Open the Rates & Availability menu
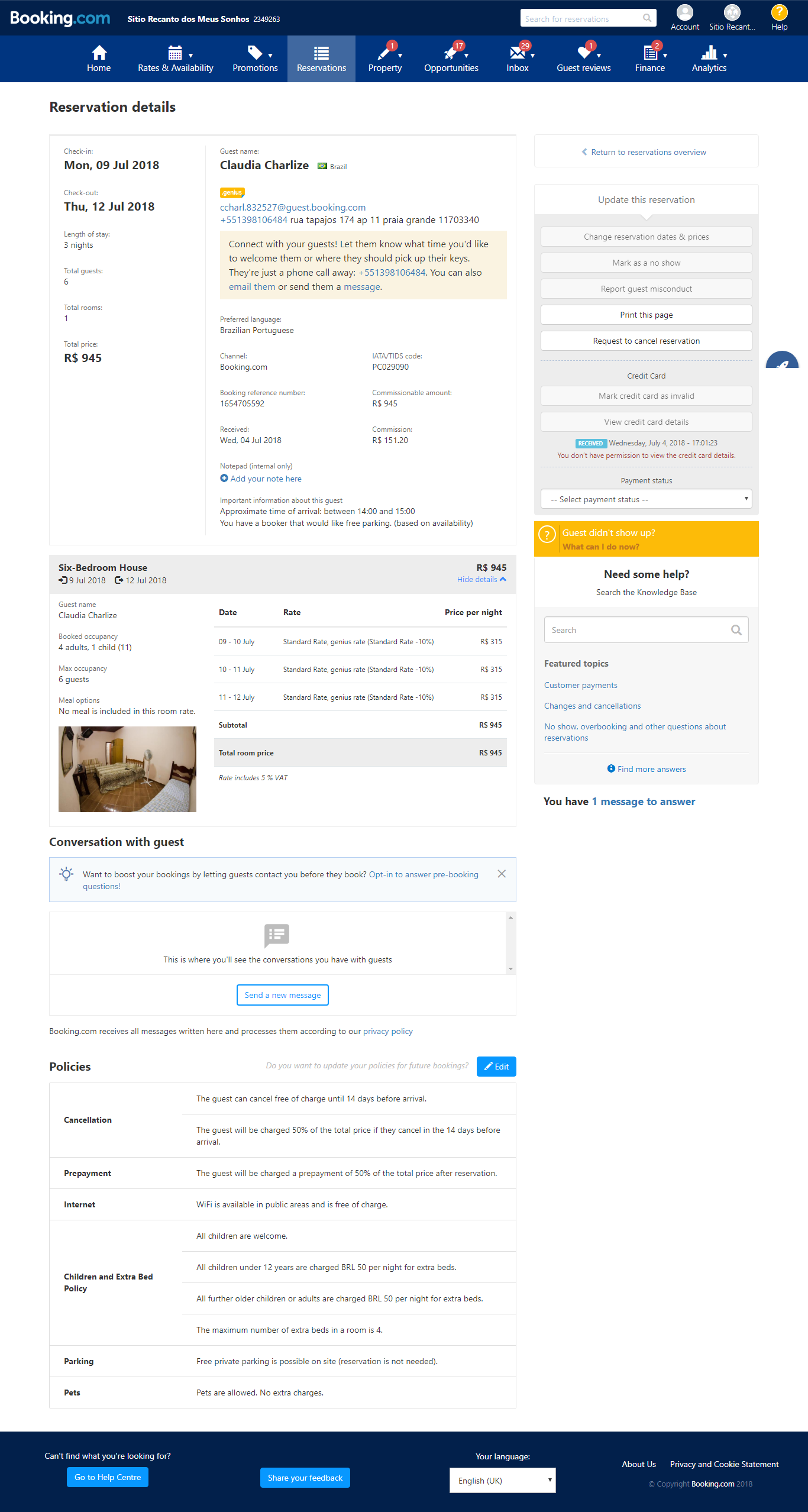Screen dimensions: 808x1512 pos(175,59)
